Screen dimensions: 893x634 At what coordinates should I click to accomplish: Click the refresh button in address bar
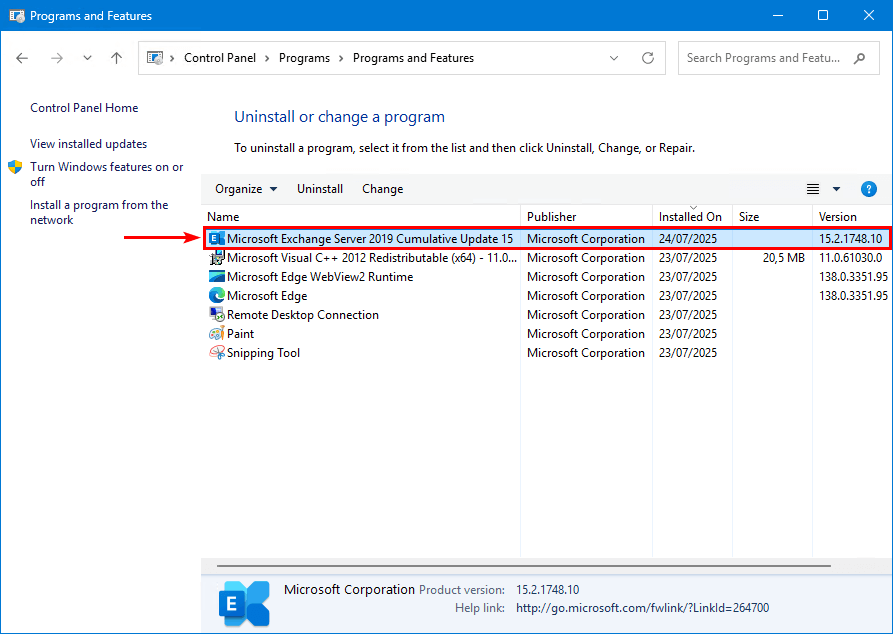(x=648, y=58)
